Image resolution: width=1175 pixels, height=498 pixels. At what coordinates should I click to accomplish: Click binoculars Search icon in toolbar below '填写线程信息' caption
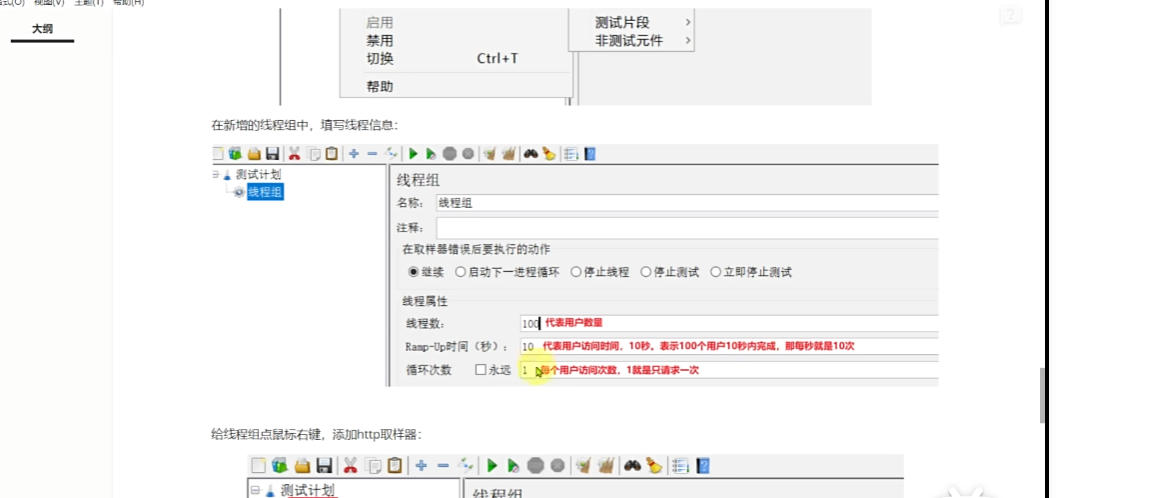click(531, 154)
